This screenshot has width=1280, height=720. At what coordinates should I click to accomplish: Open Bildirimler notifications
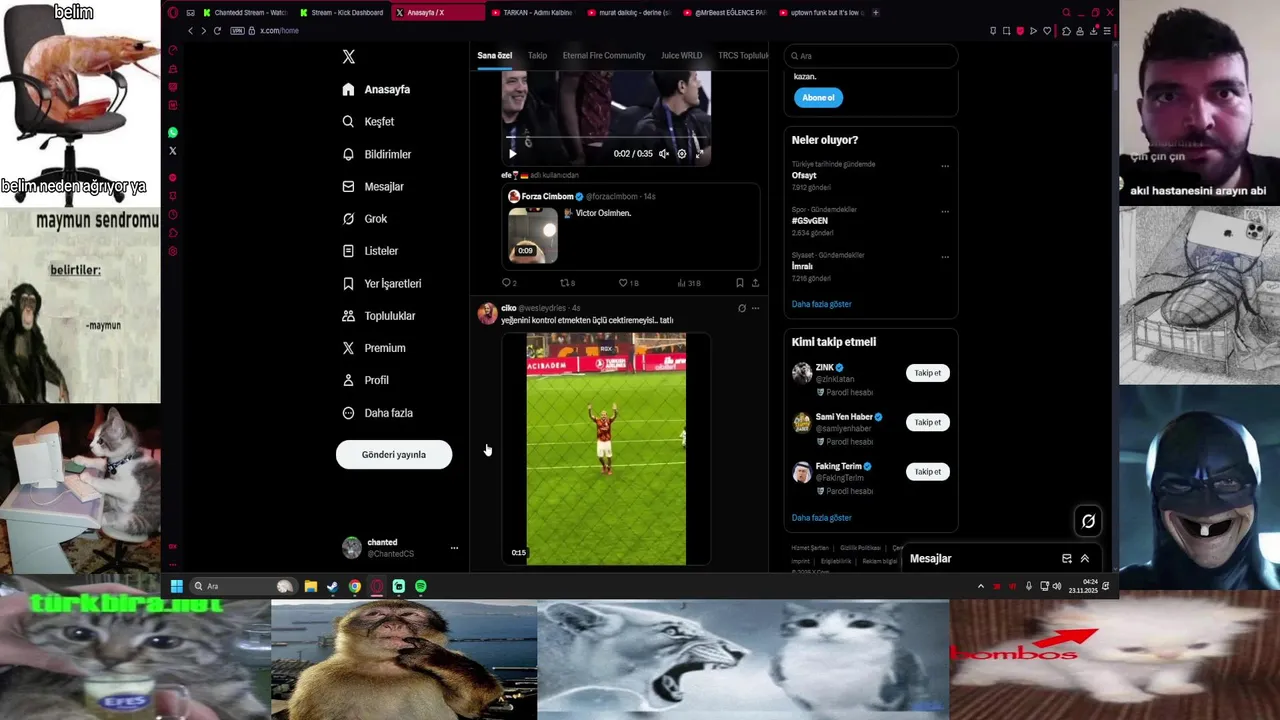[x=376, y=154]
